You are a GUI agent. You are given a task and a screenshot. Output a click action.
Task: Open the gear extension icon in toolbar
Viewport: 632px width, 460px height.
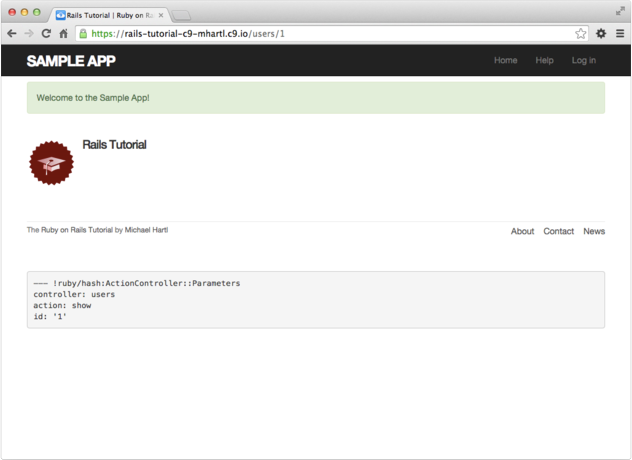tap(601, 33)
